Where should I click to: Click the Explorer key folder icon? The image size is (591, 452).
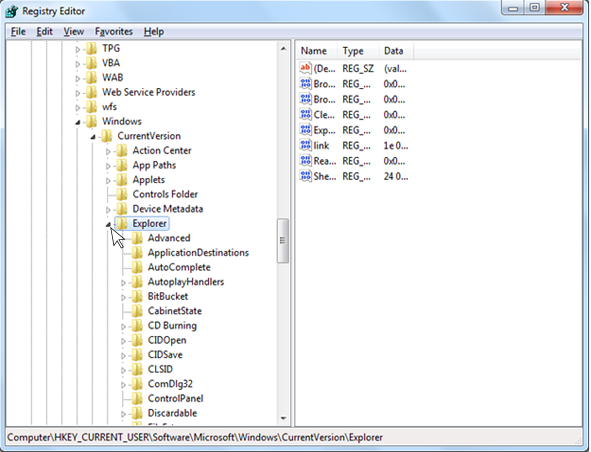[x=122, y=224]
